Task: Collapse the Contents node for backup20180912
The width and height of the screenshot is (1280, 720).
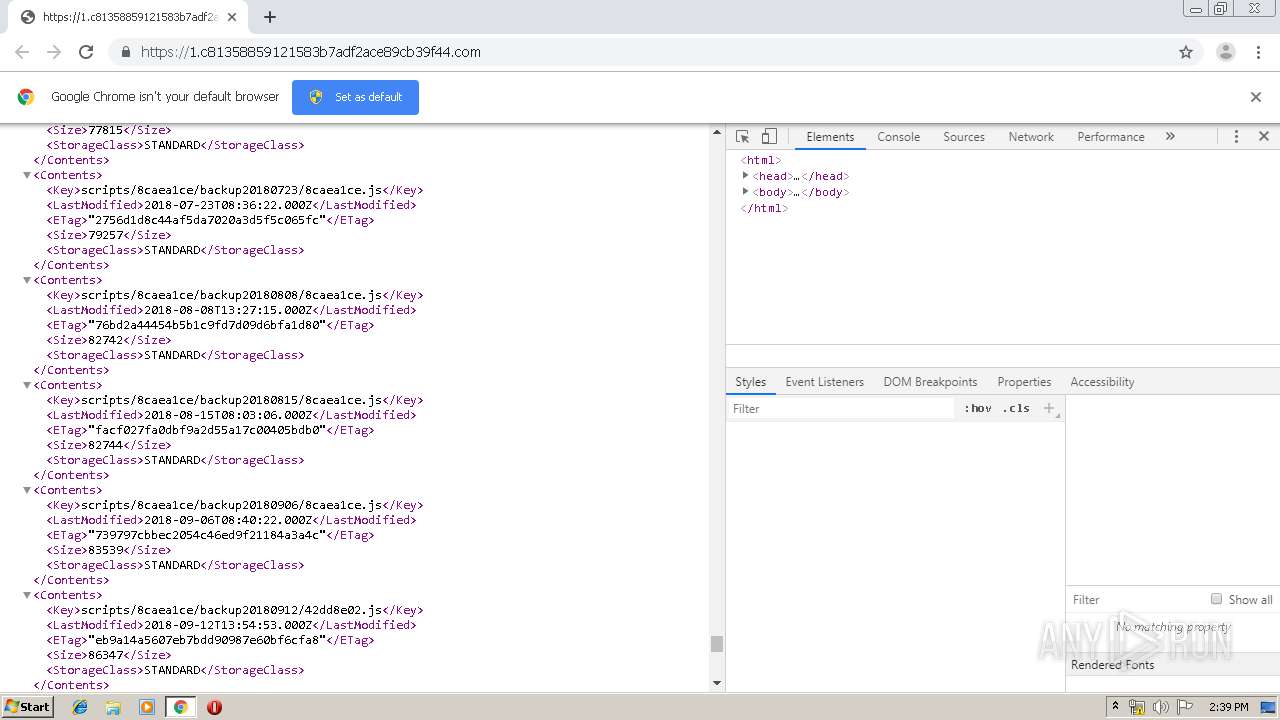Action: pyautogui.click(x=27, y=595)
